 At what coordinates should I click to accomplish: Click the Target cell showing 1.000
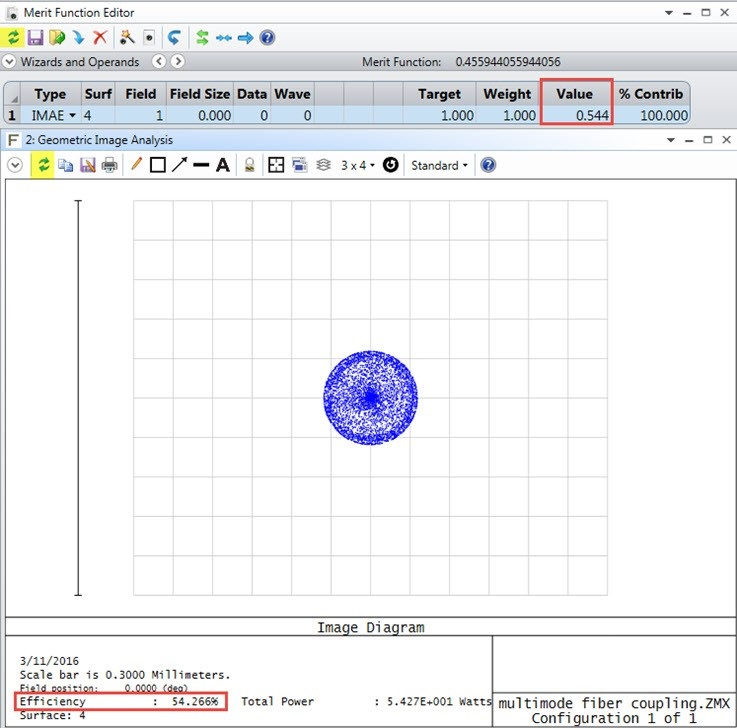439,116
